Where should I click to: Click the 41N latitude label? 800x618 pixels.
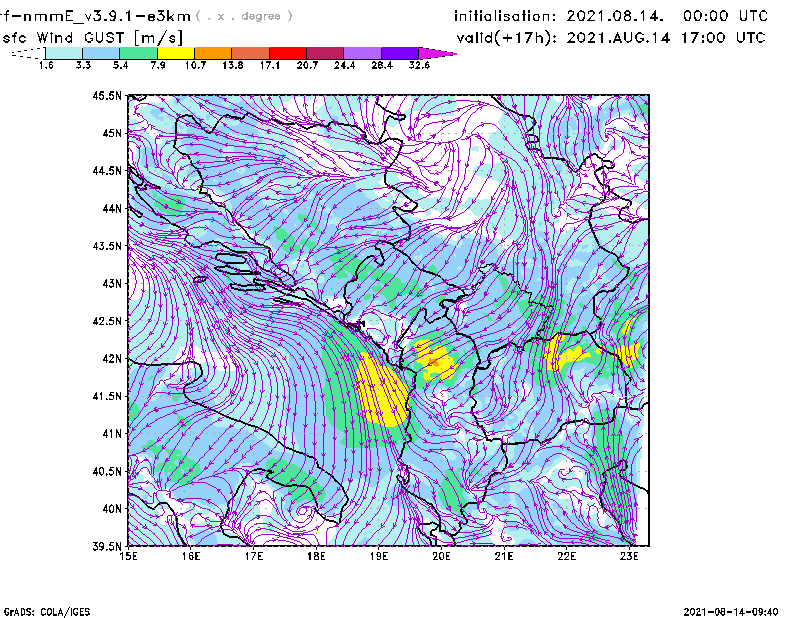(112, 433)
